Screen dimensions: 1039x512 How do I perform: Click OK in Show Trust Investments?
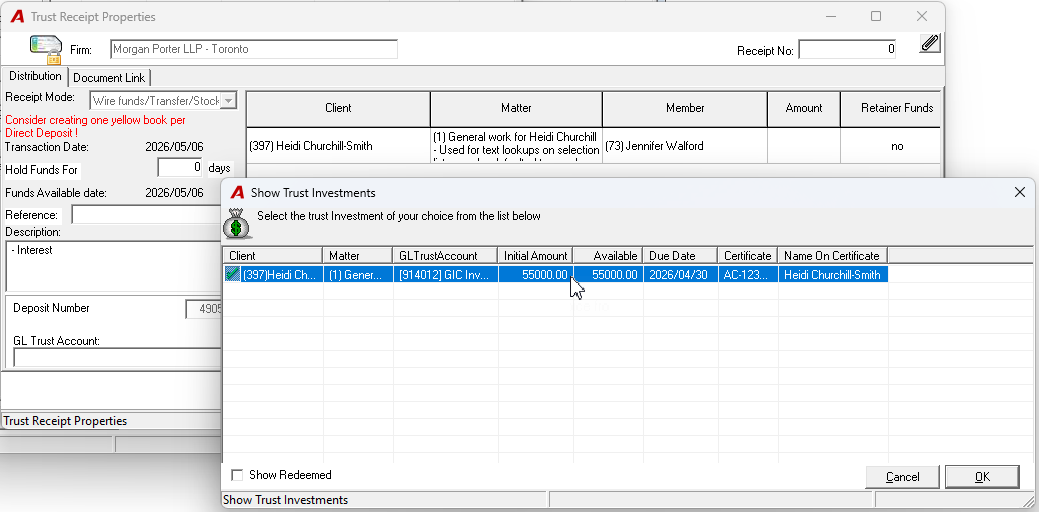pyautogui.click(x=982, y=477)
